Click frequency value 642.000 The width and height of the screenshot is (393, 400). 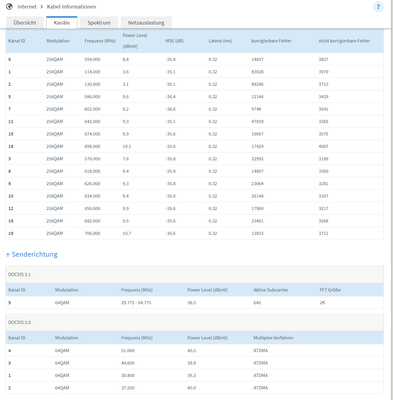[x=92, y=121]
